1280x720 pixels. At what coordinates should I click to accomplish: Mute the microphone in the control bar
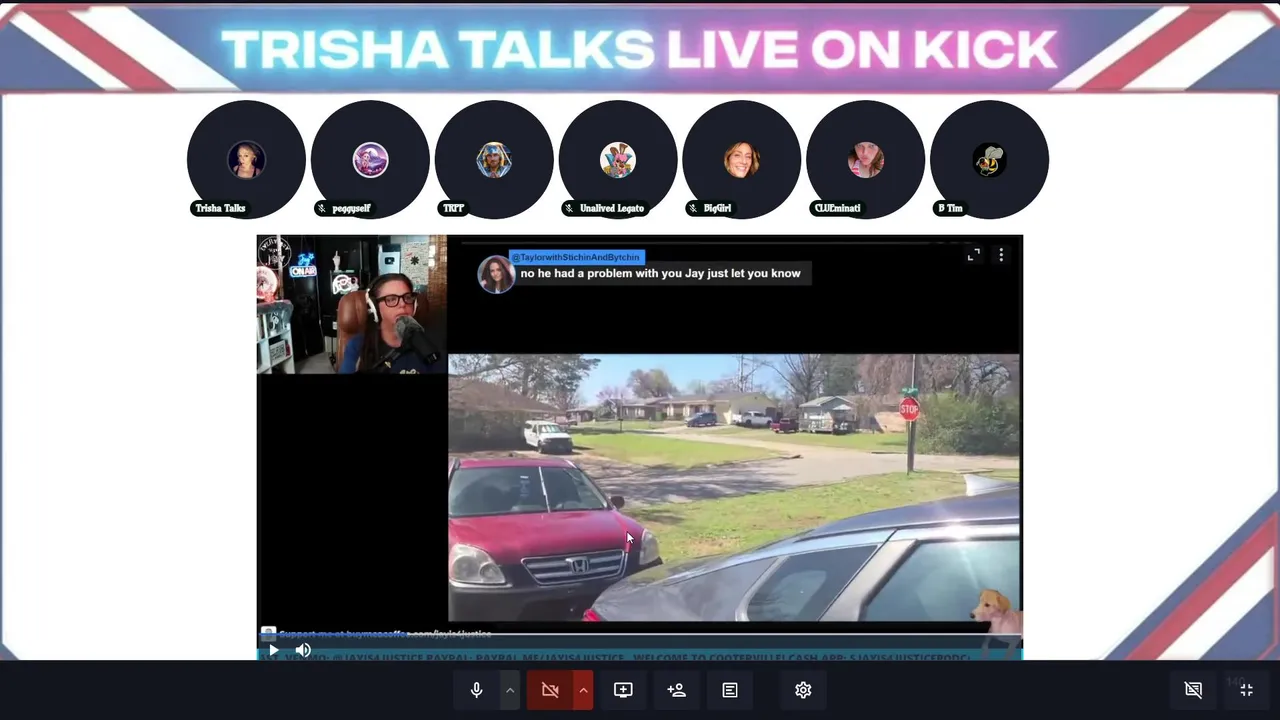coord(477,690)
